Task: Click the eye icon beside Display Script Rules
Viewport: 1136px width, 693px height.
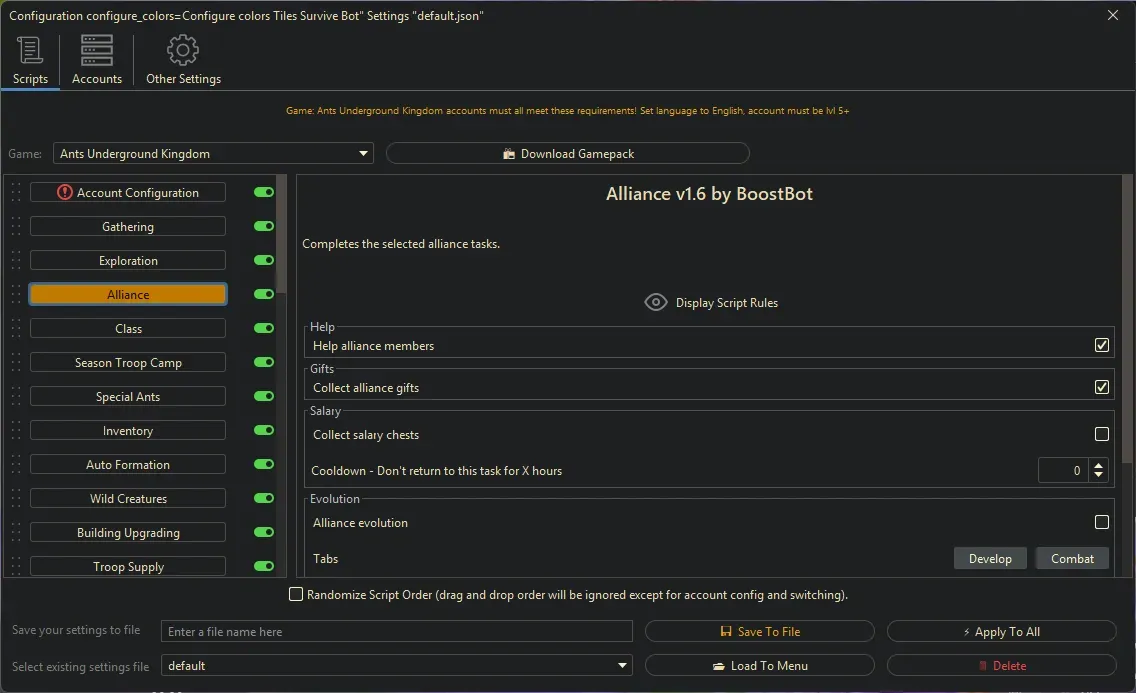Action: [656, 302]
